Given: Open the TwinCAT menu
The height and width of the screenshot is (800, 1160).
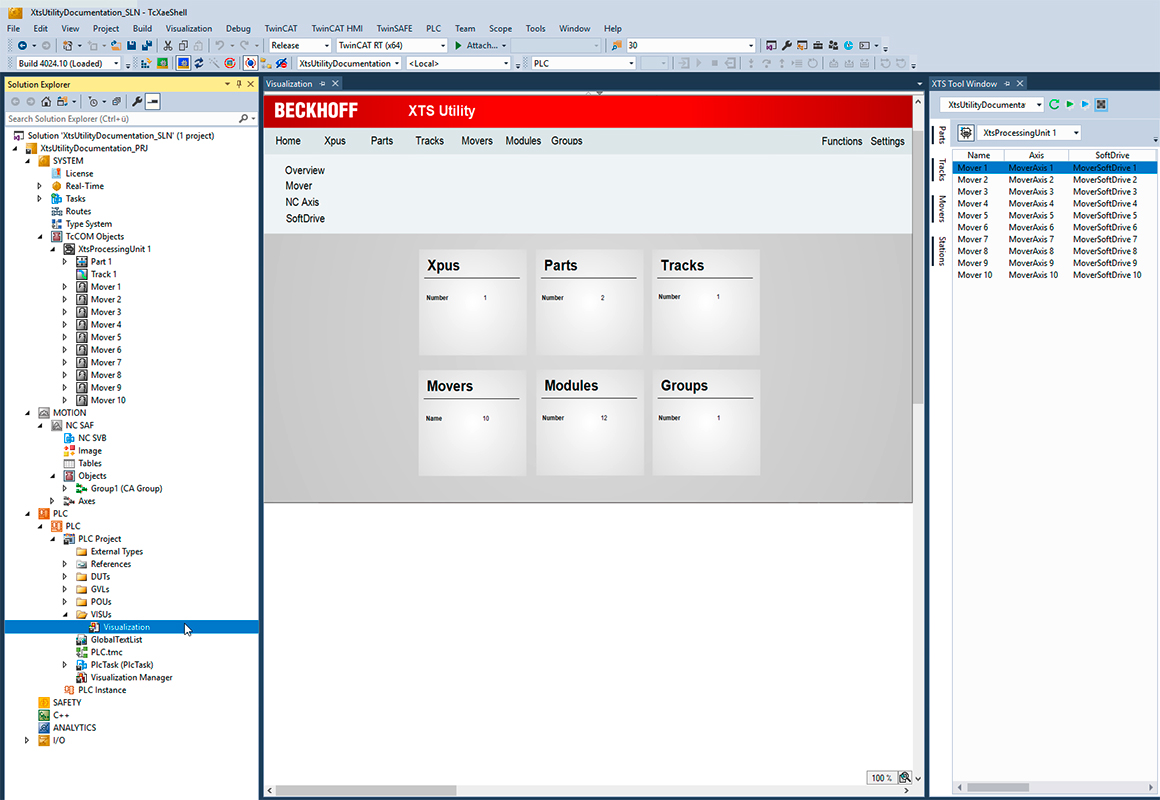Looking at the screenshot, I should [281, 29].
